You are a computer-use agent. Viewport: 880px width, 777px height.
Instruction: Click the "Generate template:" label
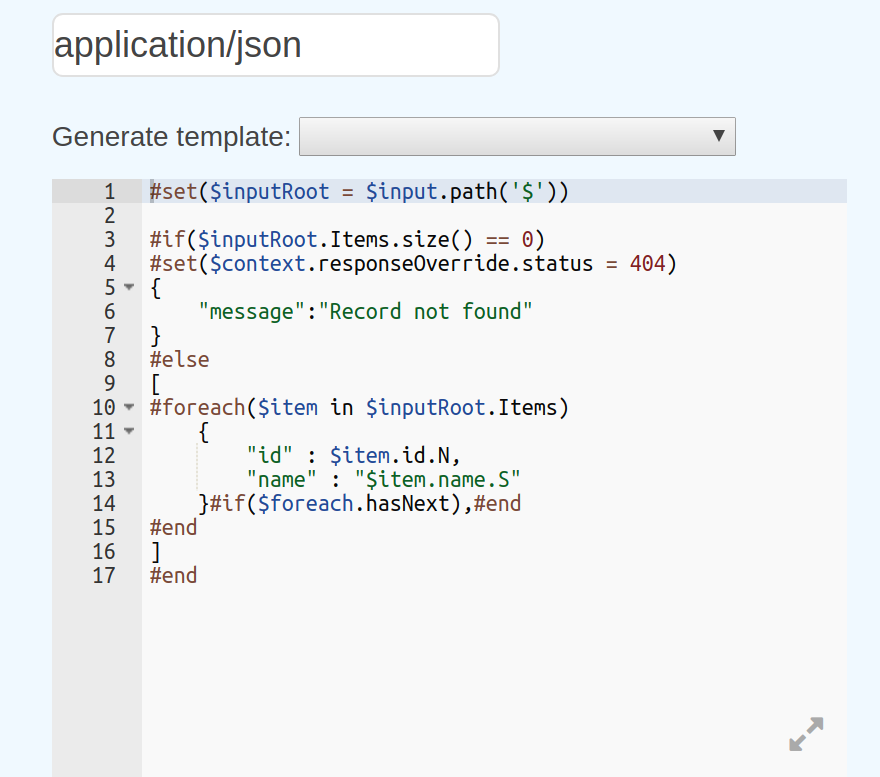172,136
